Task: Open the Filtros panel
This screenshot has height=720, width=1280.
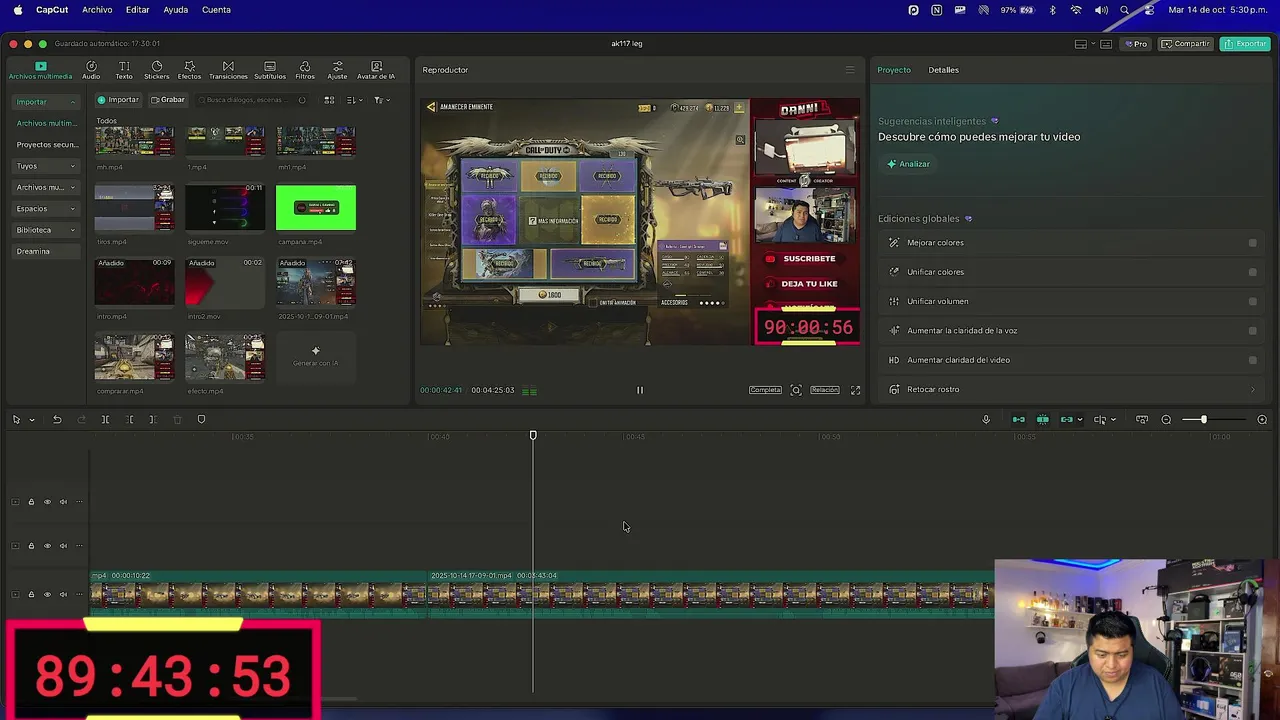Action: click(305, 70)
